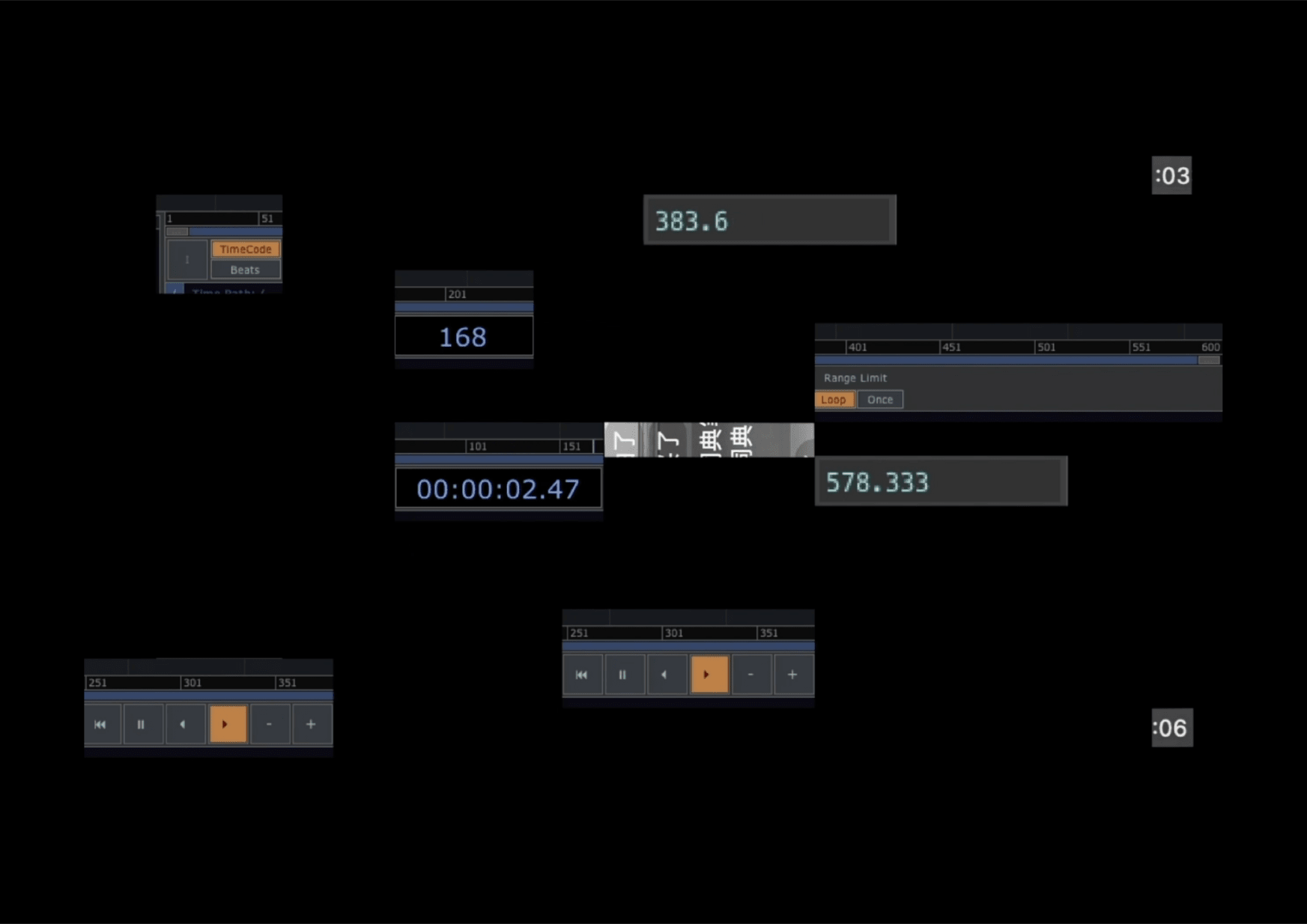
Task: Click frame marker 201 on the ruler
Action: pos(457,294)
